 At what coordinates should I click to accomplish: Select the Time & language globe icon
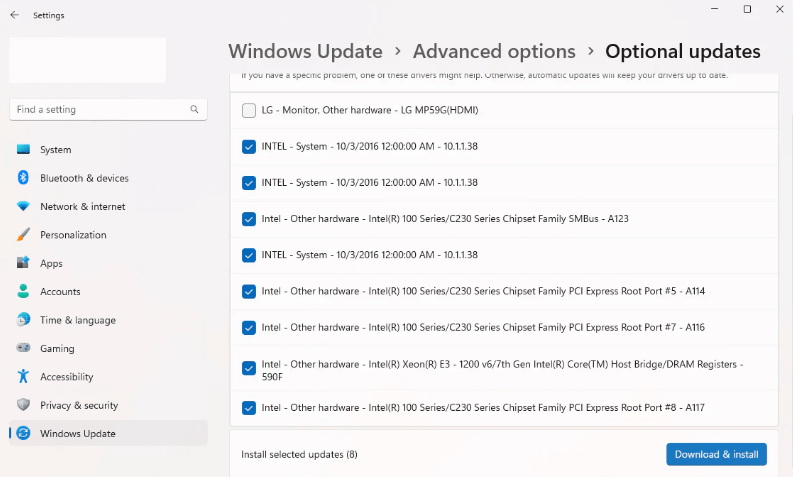(23, 320)
